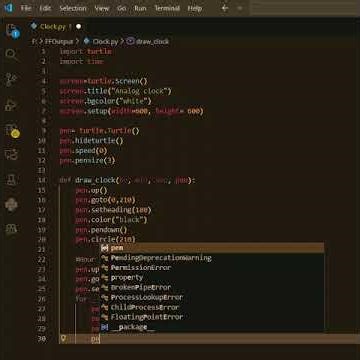Open the Source Control view
The image size is (360, 360).
pos(11,80)
